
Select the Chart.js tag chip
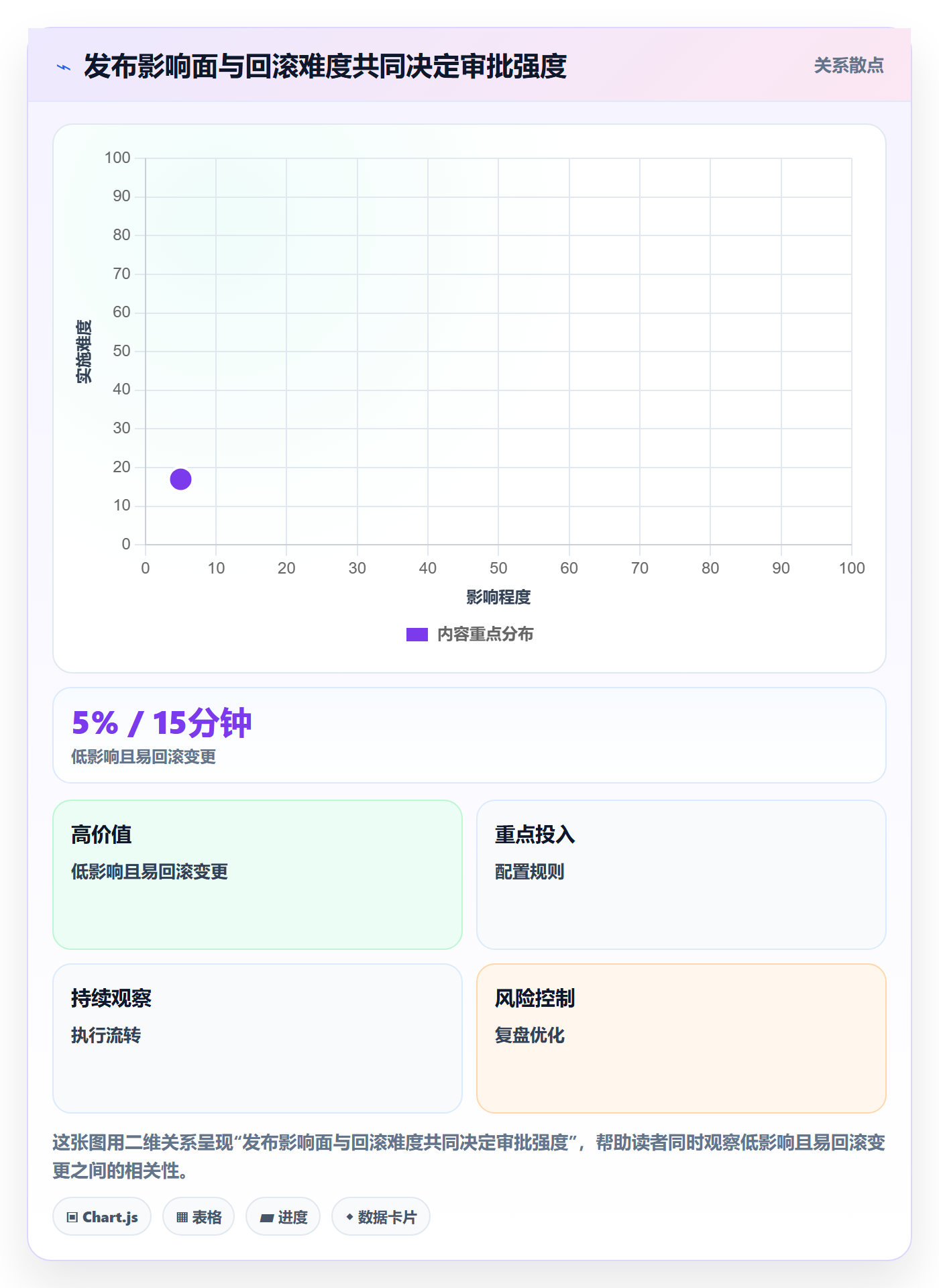pyautogui.click(x=102, y=1216)
